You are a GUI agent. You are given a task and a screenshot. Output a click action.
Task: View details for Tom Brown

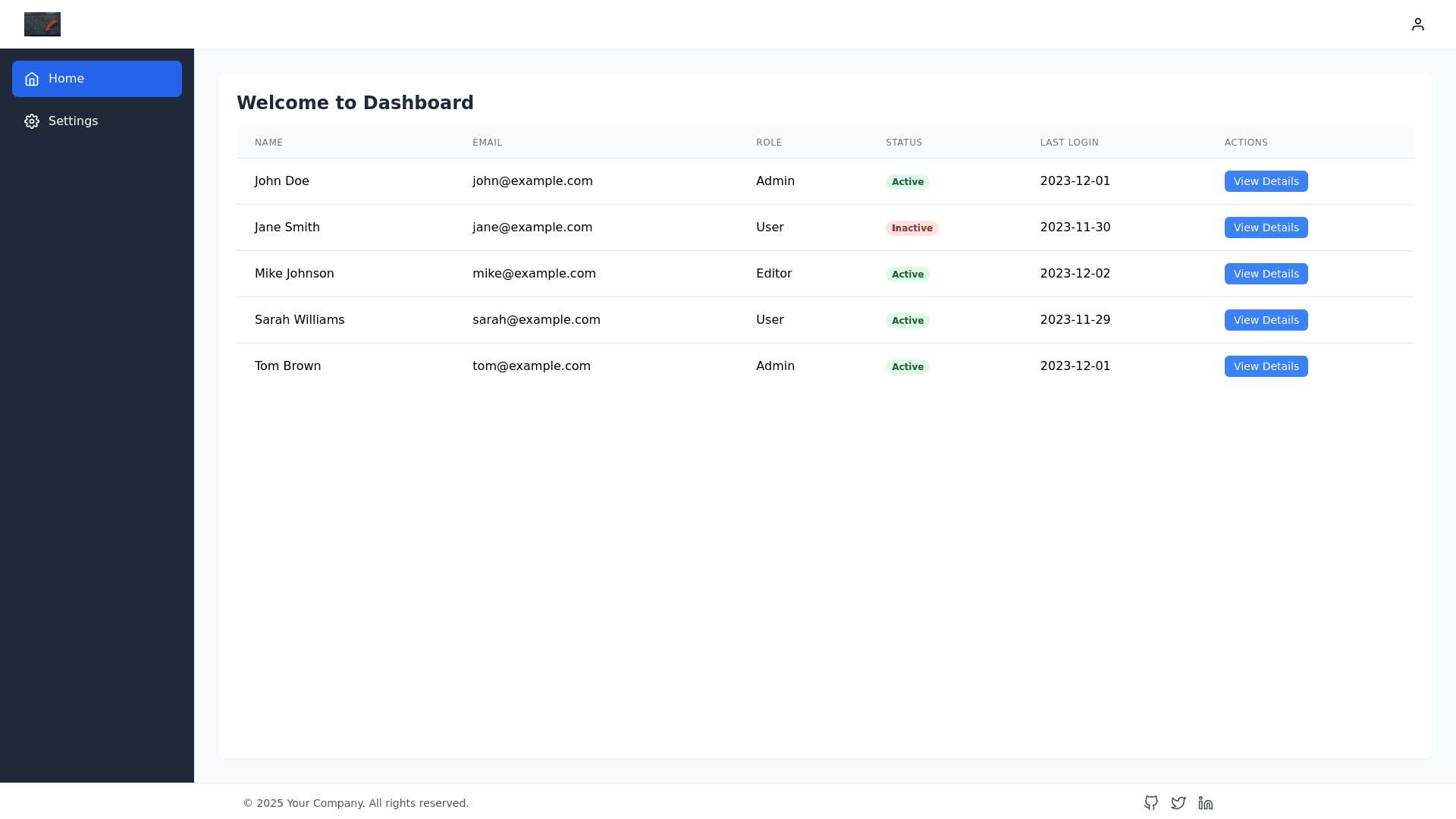coord(1266,366)
